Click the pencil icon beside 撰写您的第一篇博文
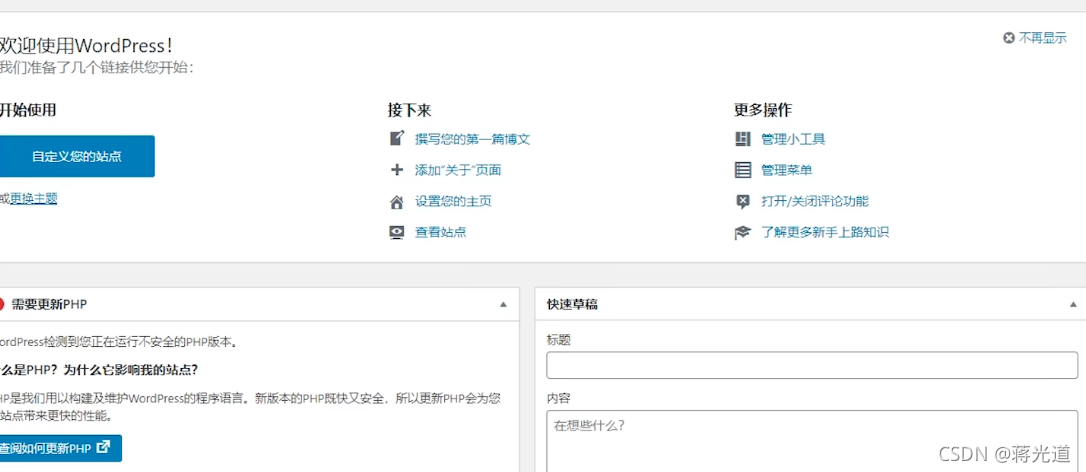The width and height of the screenshot is (1086, 472). point(397,139)
